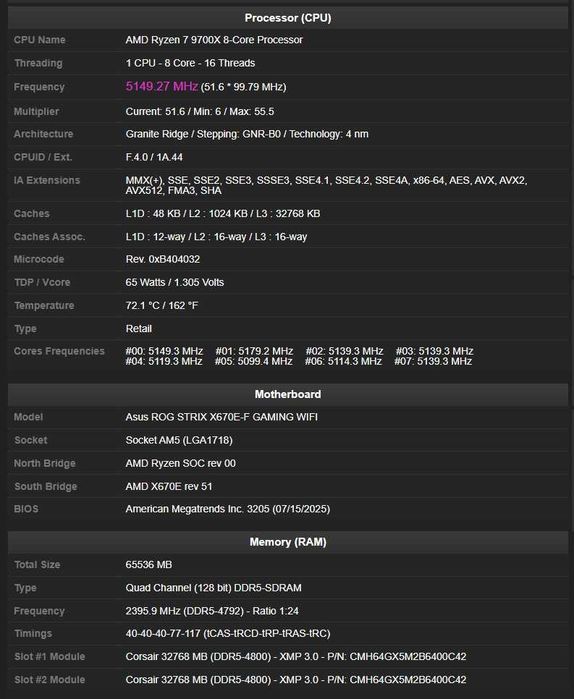The width and height of the screenshot is (574, 699).
Task: Click the Microcode label
Action: pyautogui.click(x=39, y=259)
